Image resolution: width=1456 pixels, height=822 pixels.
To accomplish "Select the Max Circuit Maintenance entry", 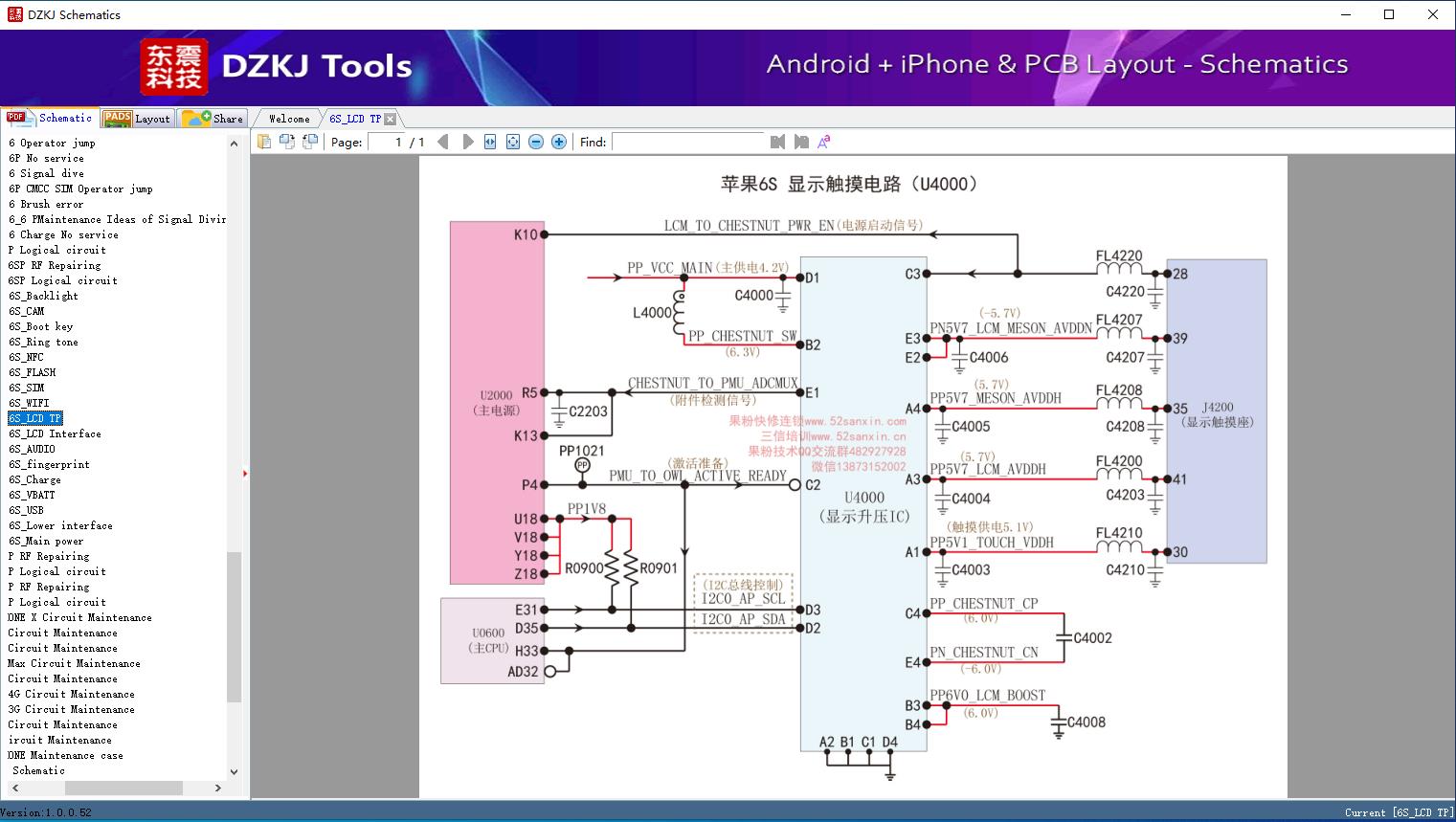I will [74, 663].
